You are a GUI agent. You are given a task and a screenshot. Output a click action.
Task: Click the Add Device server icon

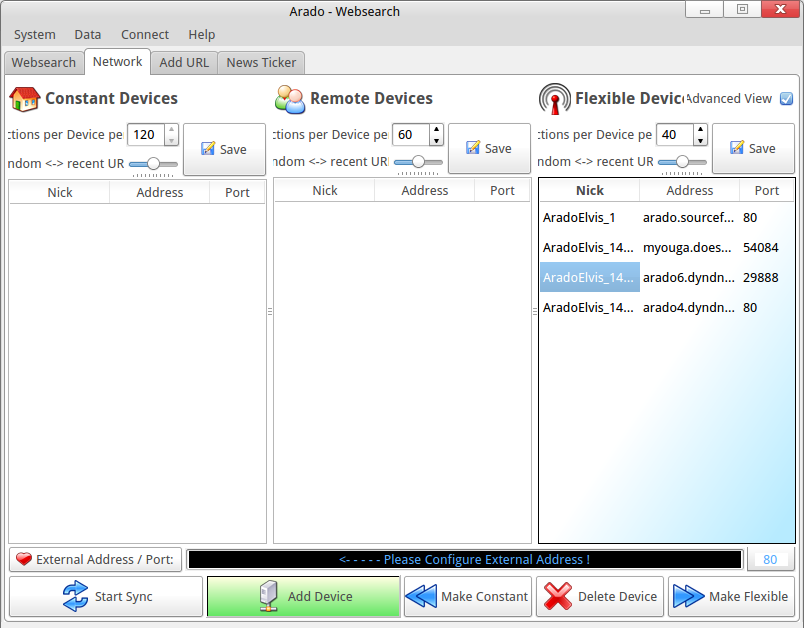[x=269, y=596]
